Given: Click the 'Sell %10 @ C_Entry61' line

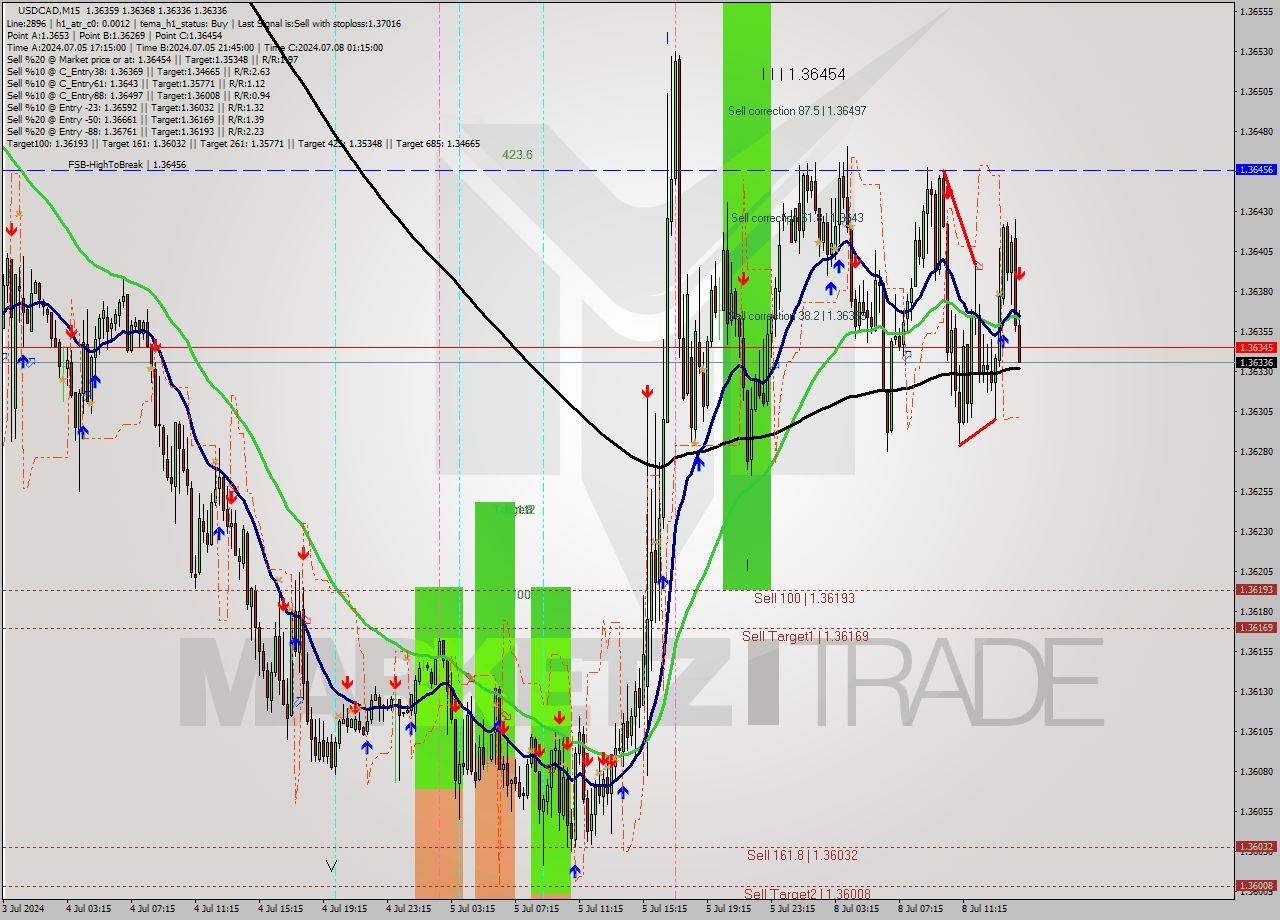Looking at the screenshot, I should [135, 83].
